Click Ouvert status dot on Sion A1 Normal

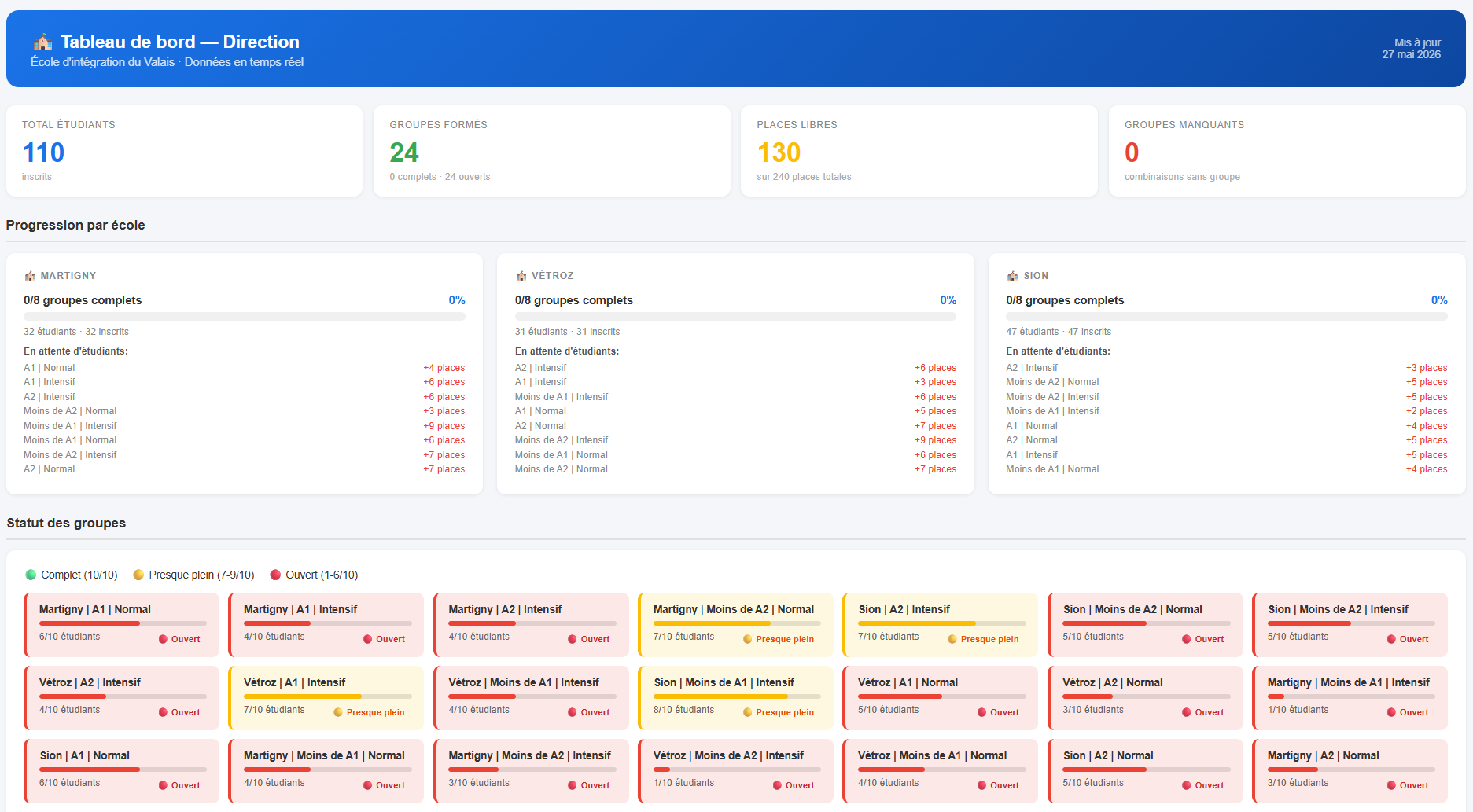click(x=164, y=785)
